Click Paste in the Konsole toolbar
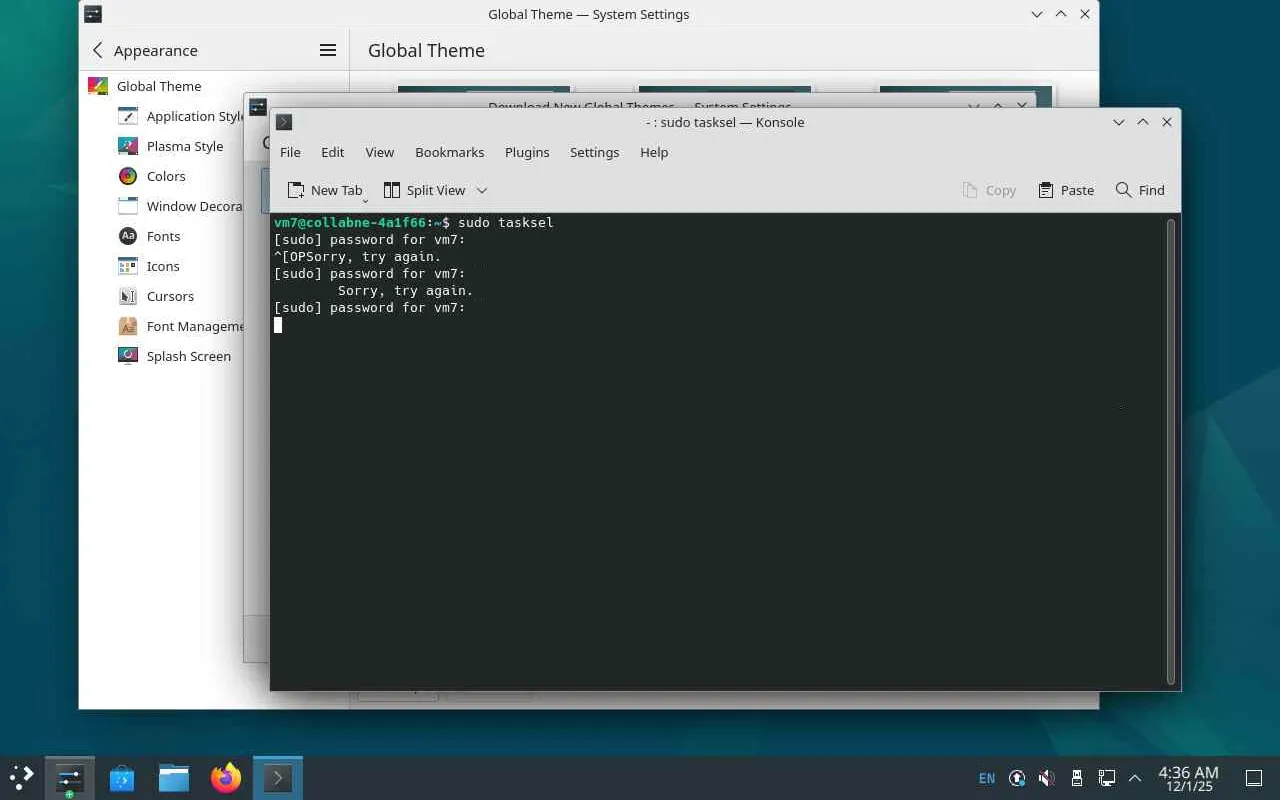 tap(1066, 190)
